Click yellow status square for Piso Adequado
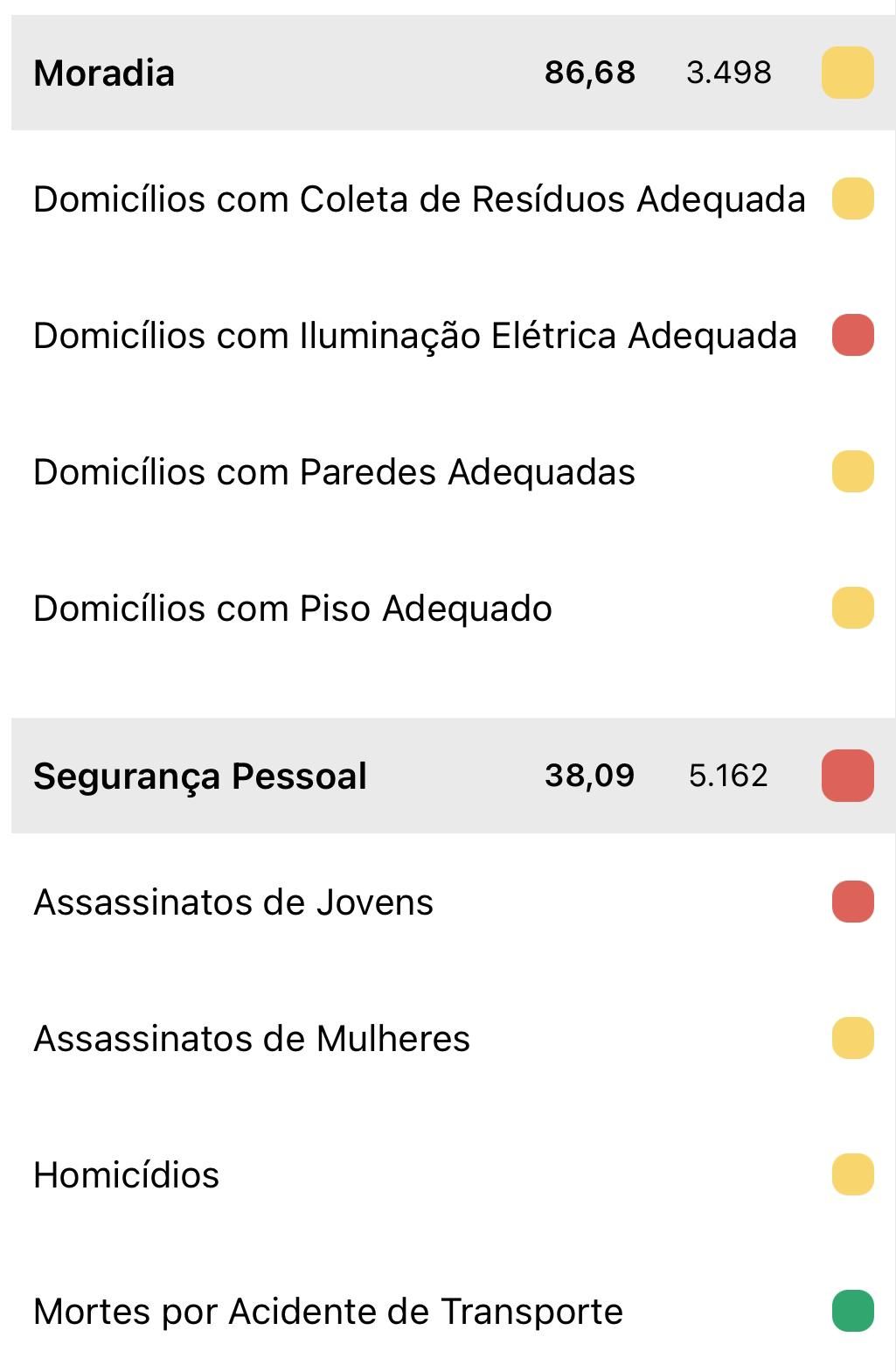Image resolution: width=896 pixels, height=1372 pixels. [852, 609]
